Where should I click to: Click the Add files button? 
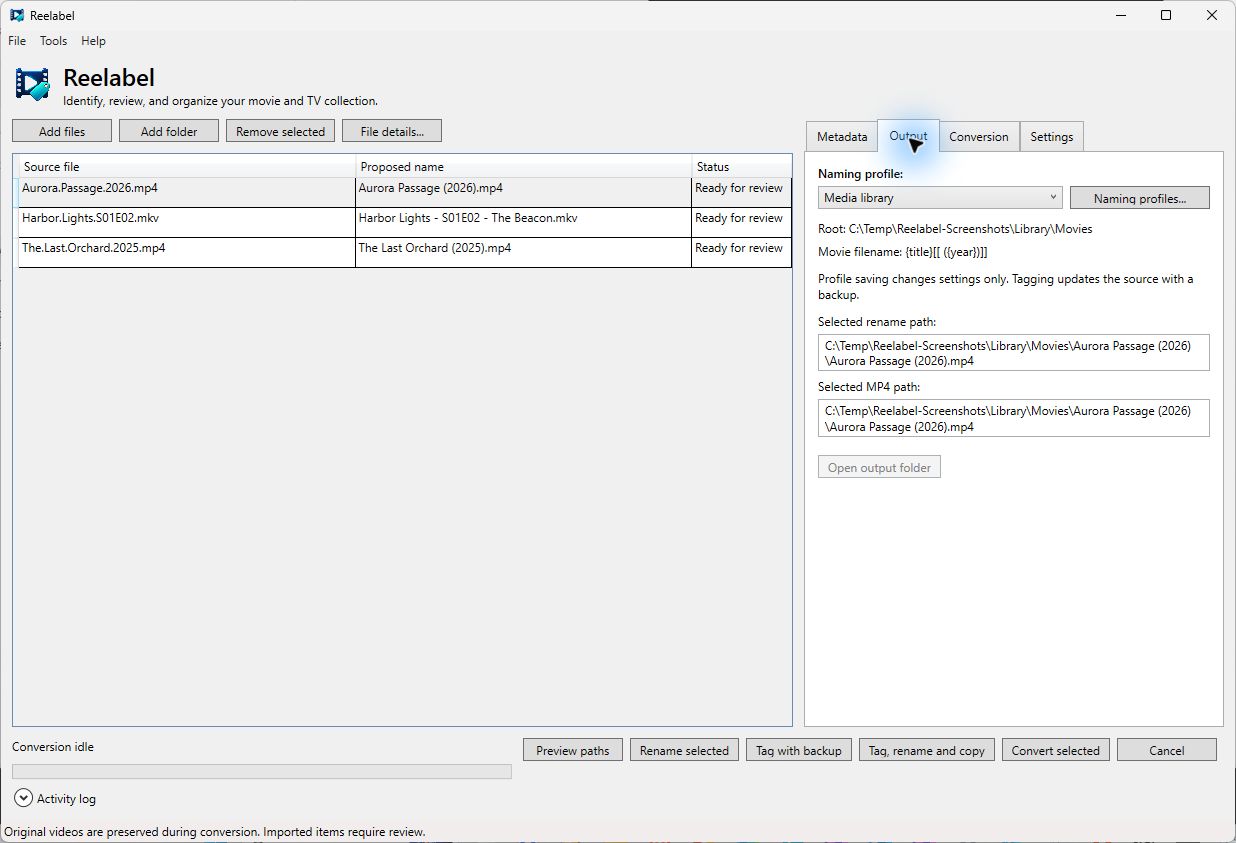[62, 131]
